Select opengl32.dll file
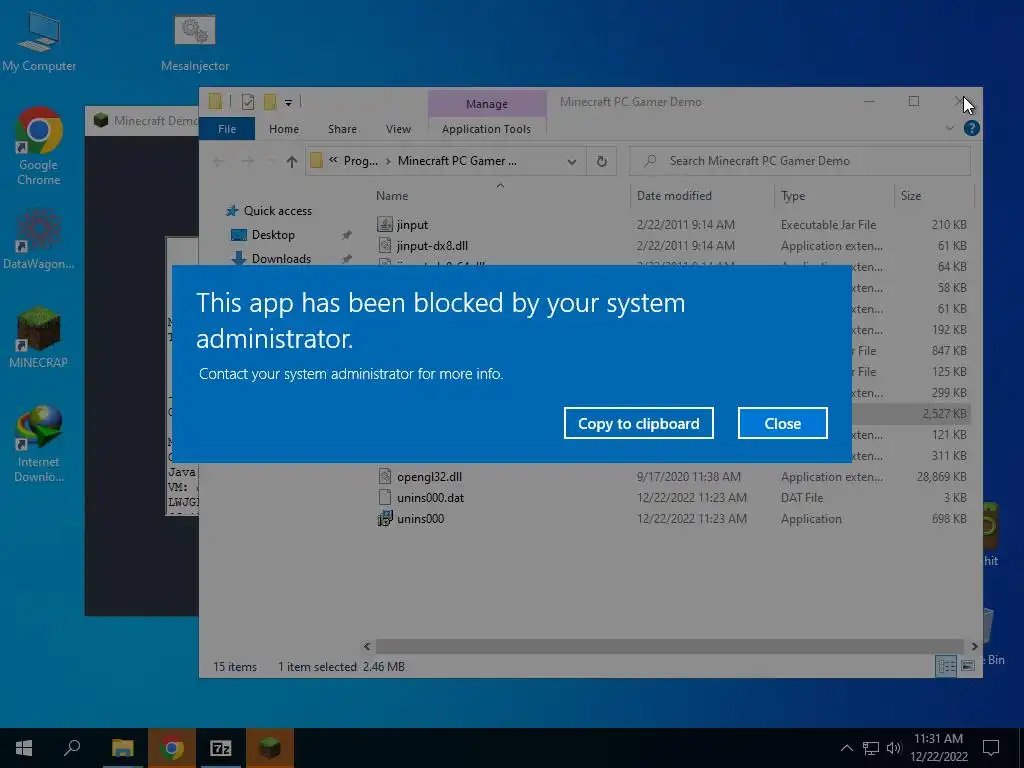1024x768 pixels. [671, 477]
